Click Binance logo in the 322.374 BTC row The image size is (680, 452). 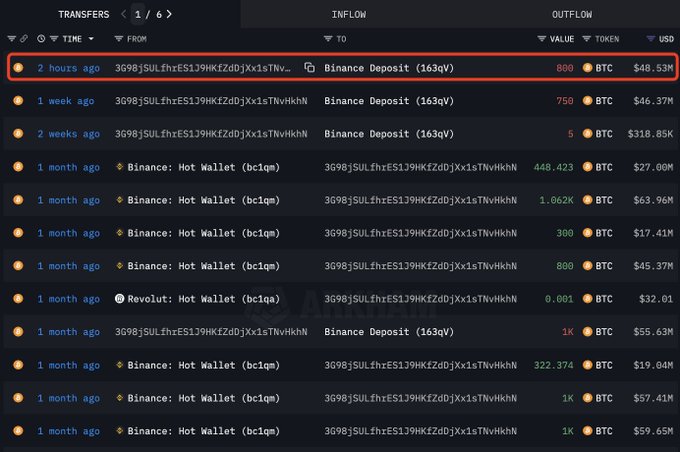pos(119,365)
